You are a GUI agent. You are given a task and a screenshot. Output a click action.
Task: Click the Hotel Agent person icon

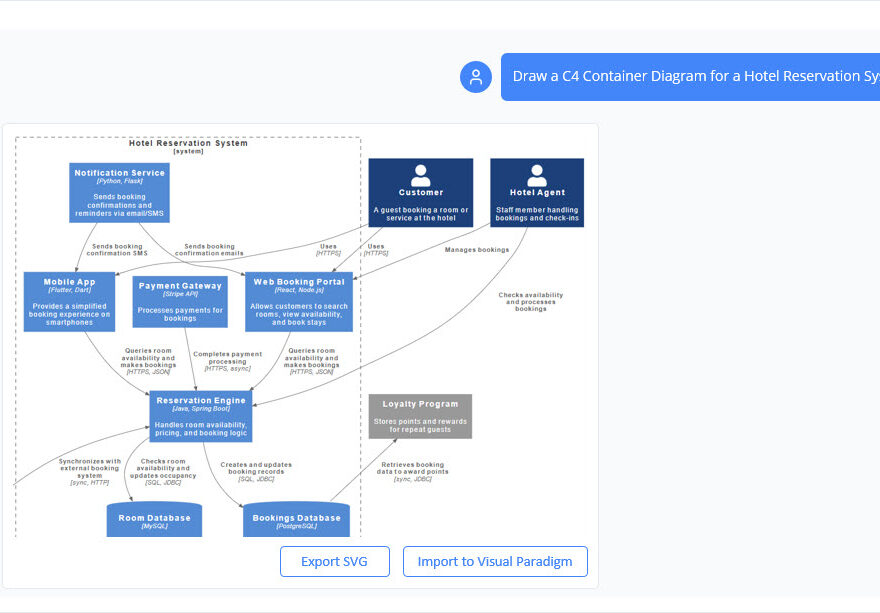(536, 177)
